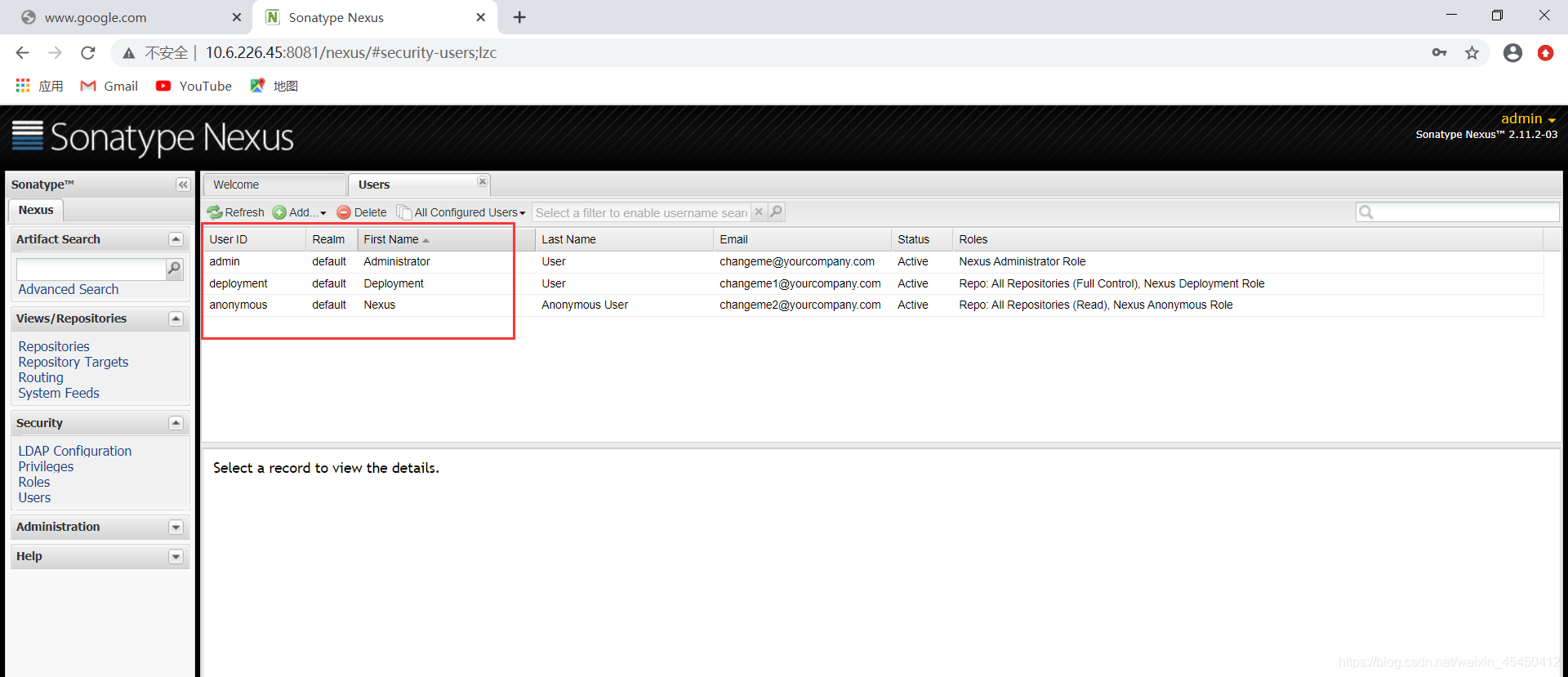
Task: Sort by the Status column header
Action: click(x=921, y=239)
